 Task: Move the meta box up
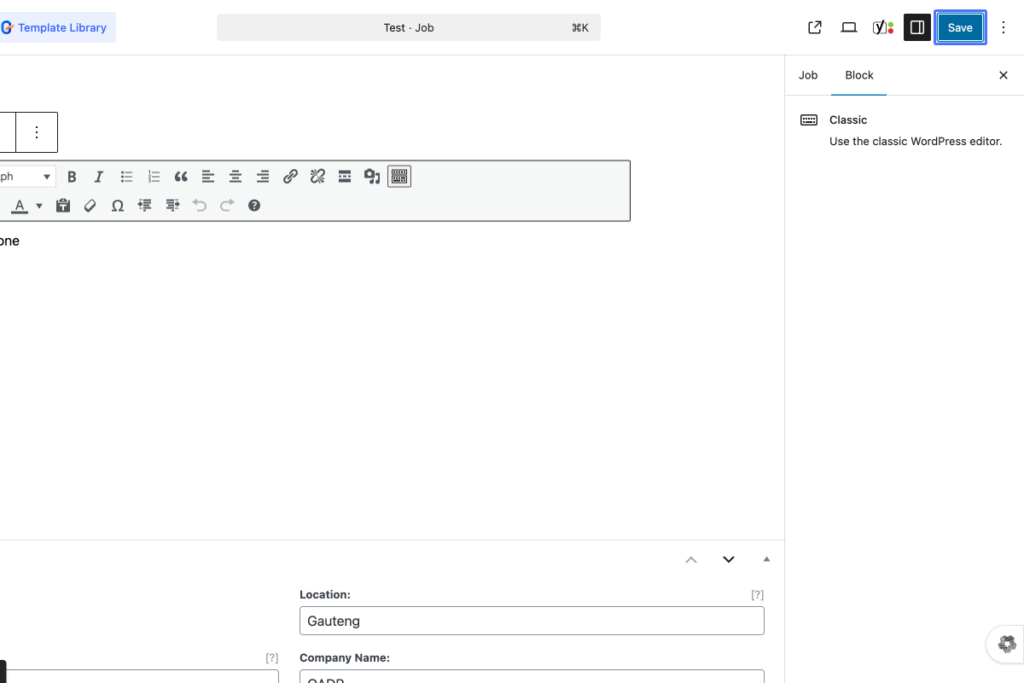coord(691,560)
